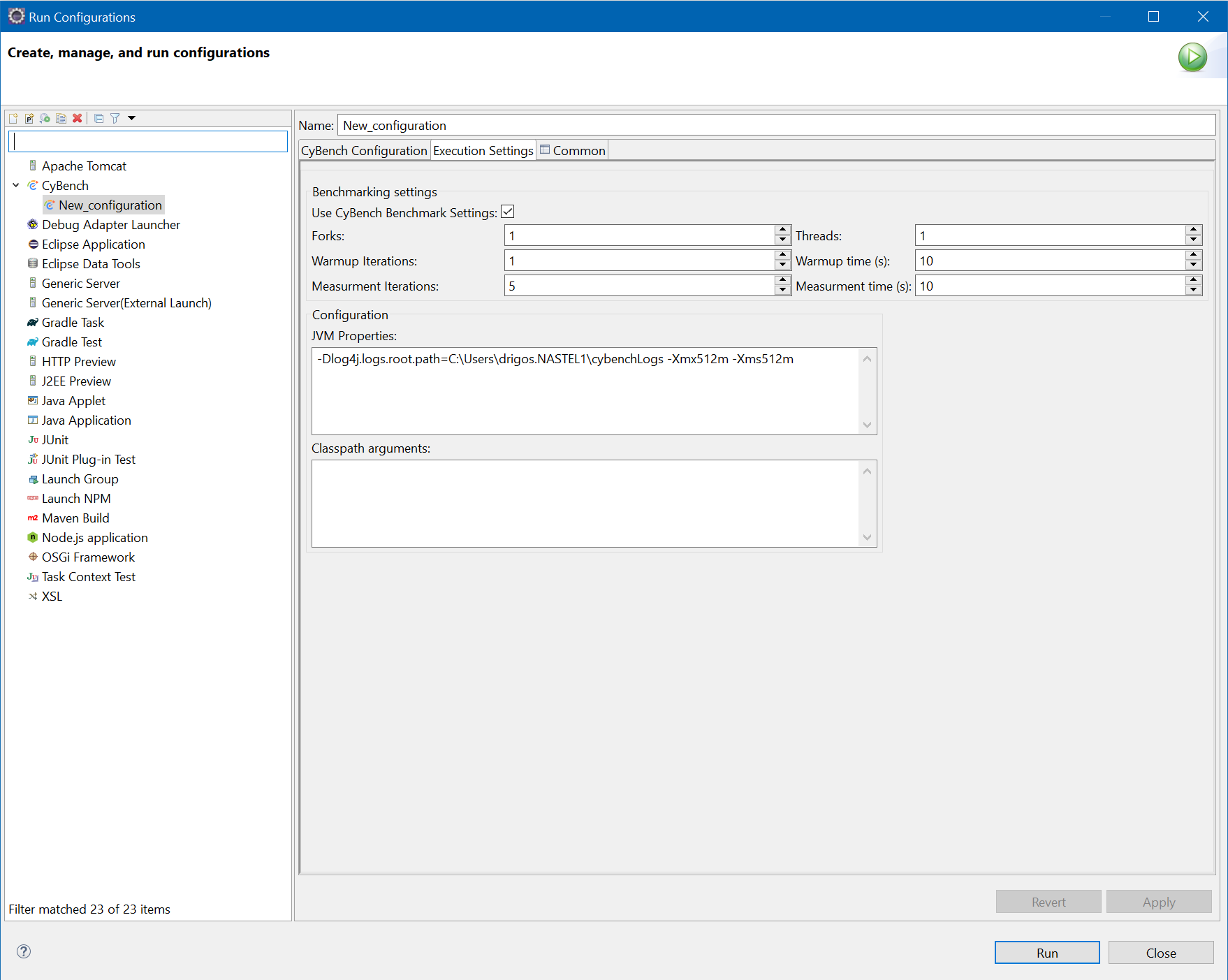Click the Revert button

tap(1048, 902)
